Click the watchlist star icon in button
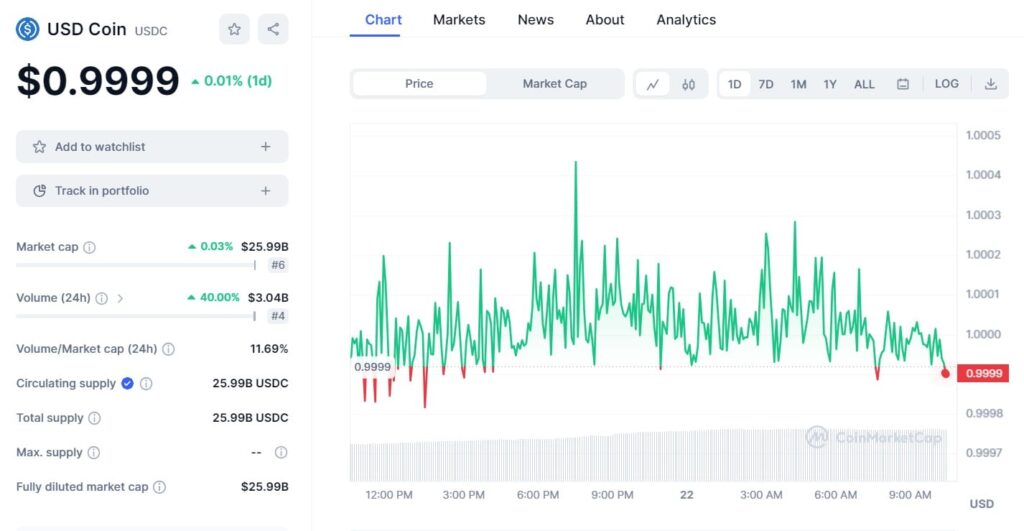1024x531 pixels. [x=39, y=147]
